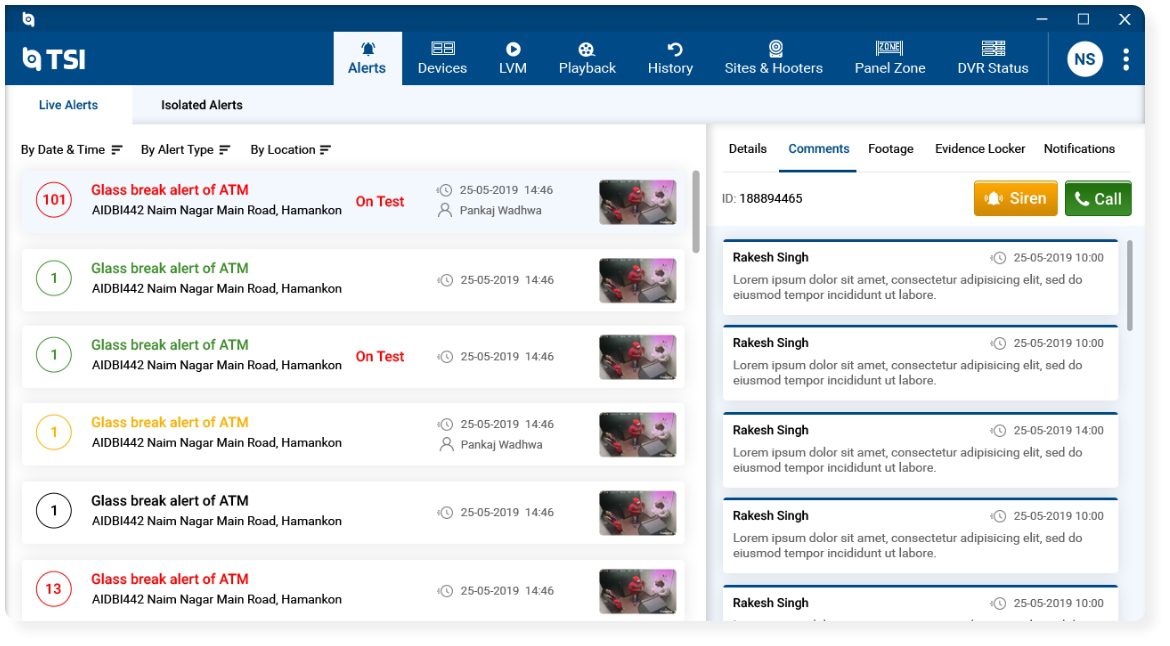Open the Devices section icon
Screen dimensions: 1170x646
click(442, 48)
